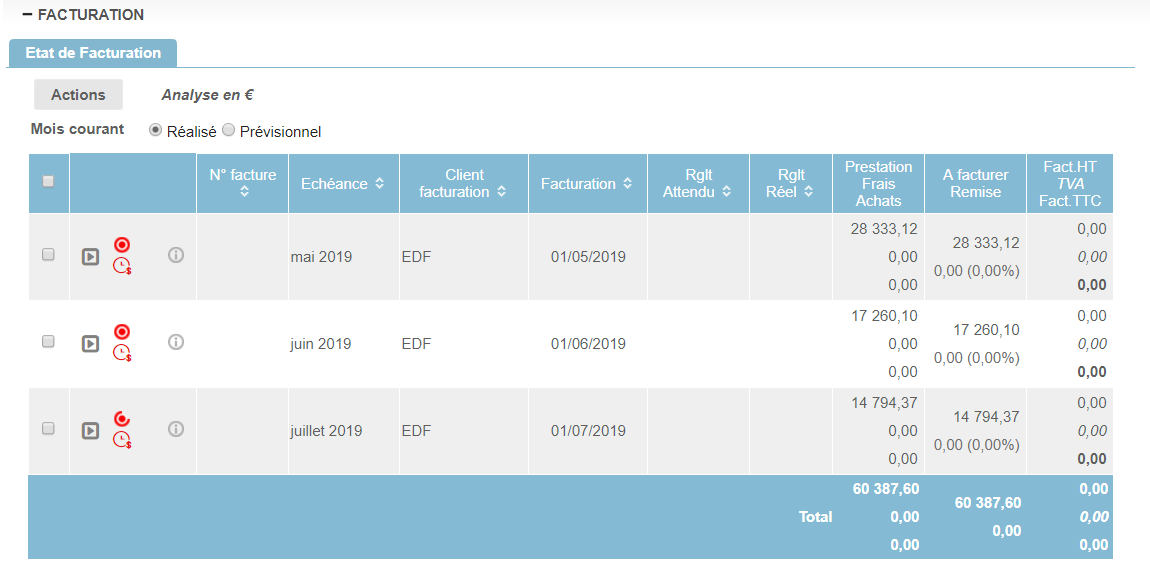
Task: Open the Etat de Facturation tab
Action: pyautogui.click(x=92, y=53)
